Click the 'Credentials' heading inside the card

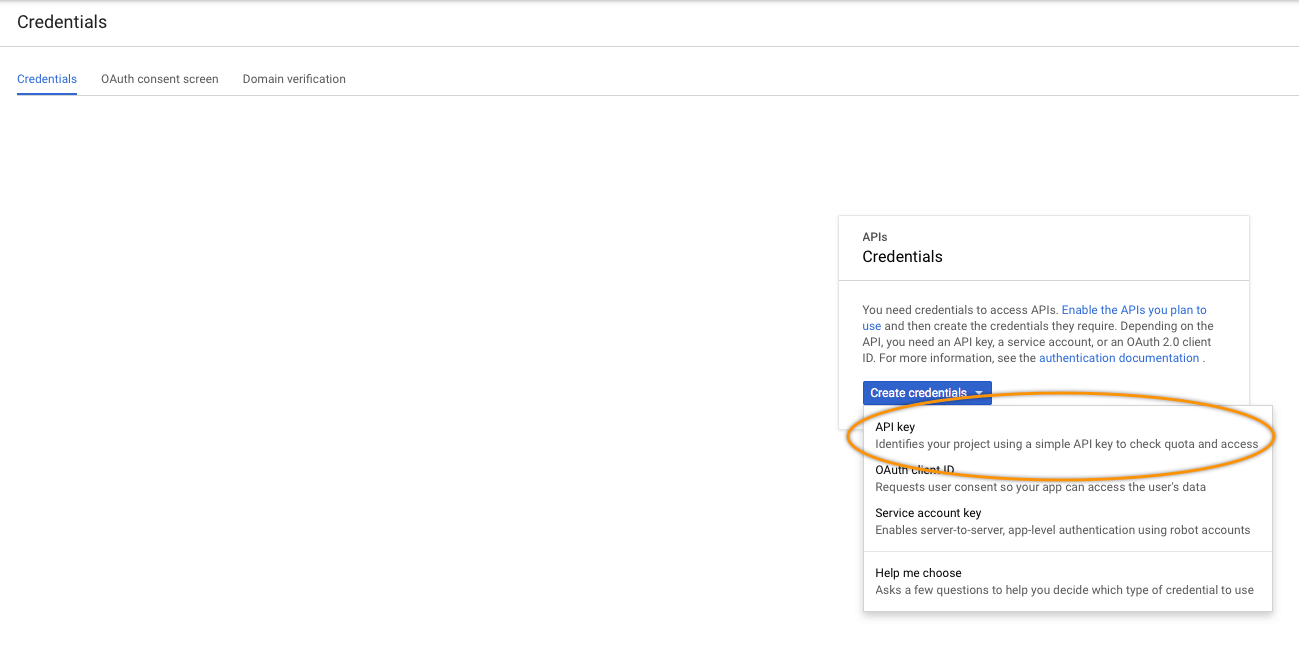(x=902, y=257)
